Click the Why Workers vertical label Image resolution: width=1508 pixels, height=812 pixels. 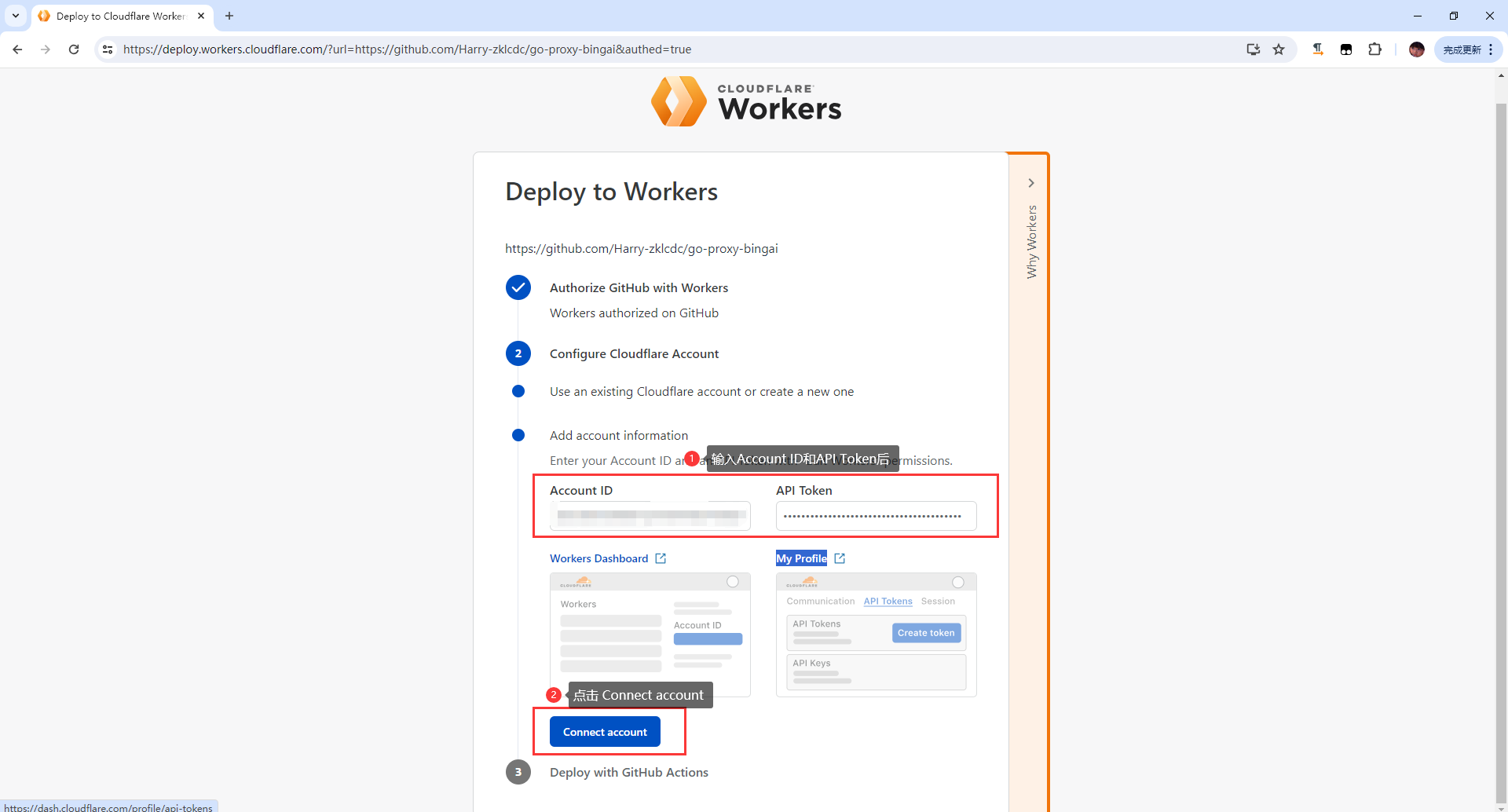(1032, 242)
